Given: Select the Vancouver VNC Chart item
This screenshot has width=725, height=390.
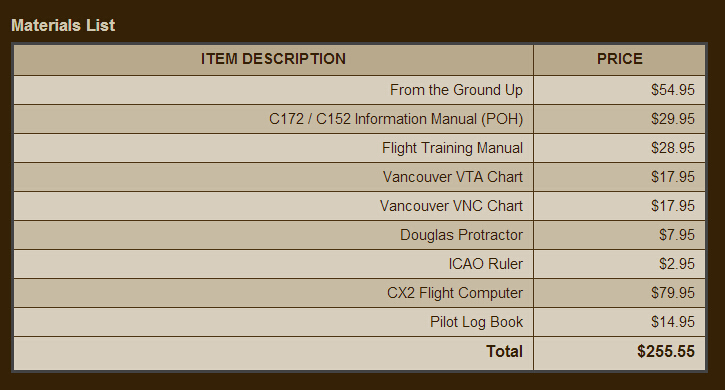Looking at the screenshot, I should pos(451,206).
